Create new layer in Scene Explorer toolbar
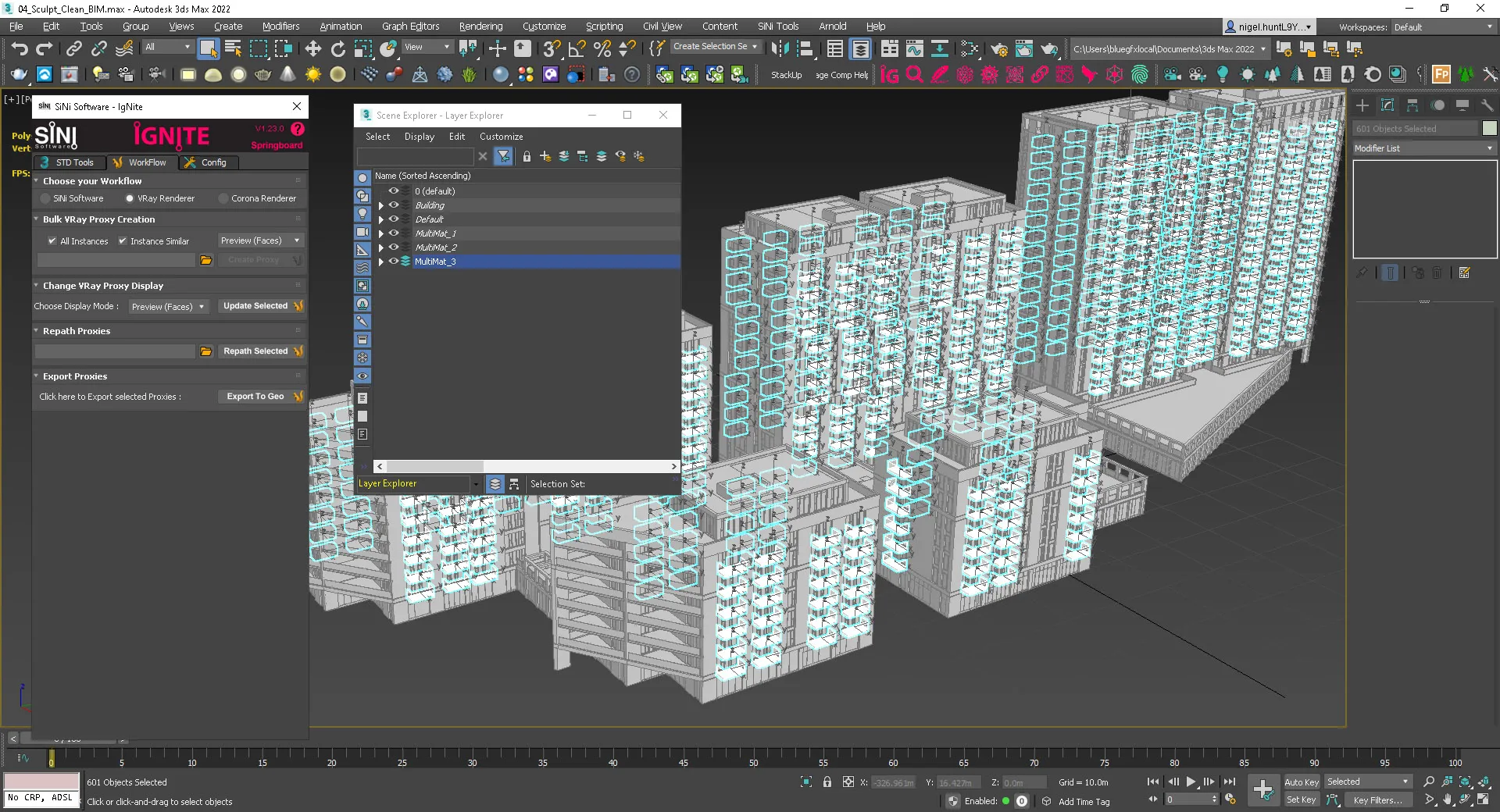This screenshot has height=812, width=1500. [545, 157]
